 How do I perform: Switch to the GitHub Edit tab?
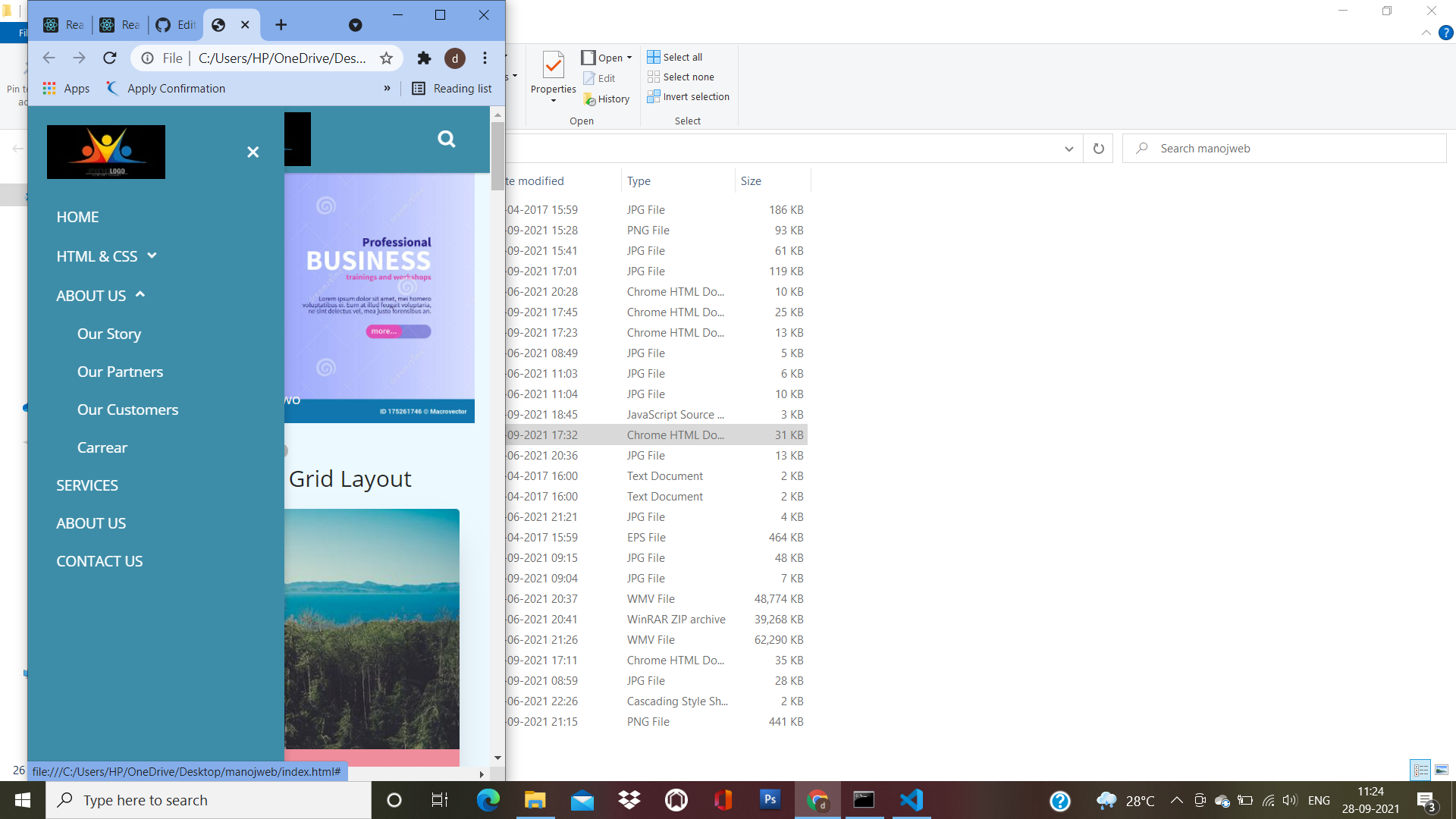click(x=176, y=25)
